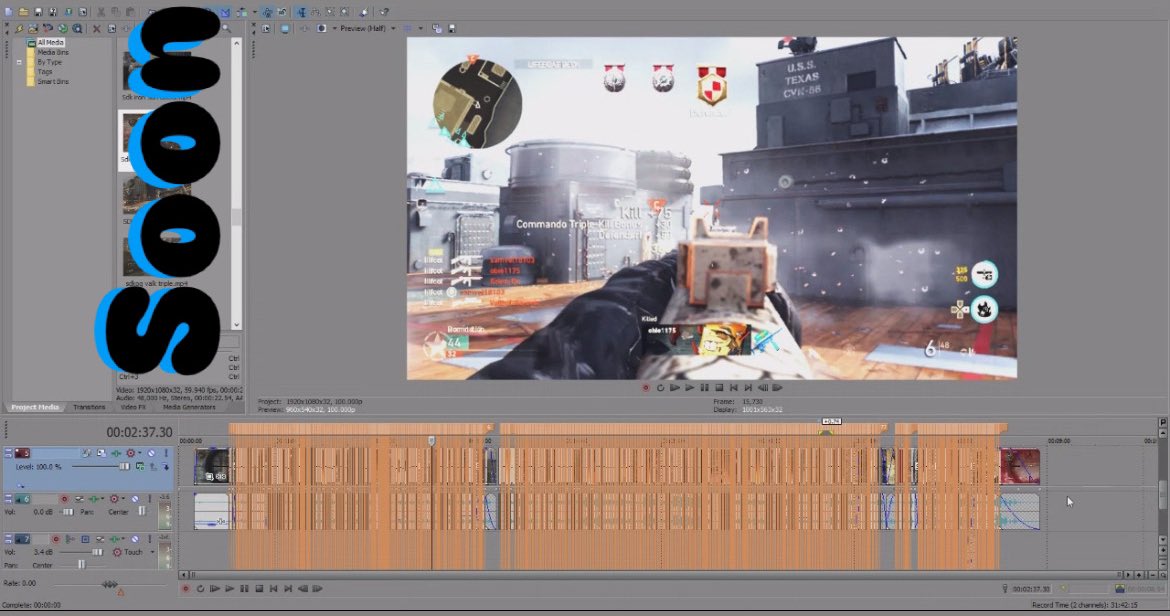Screen dimensions: 1170x616
Task: Save the project with the floppy disk icon
Action: click(x=38, y=12)
